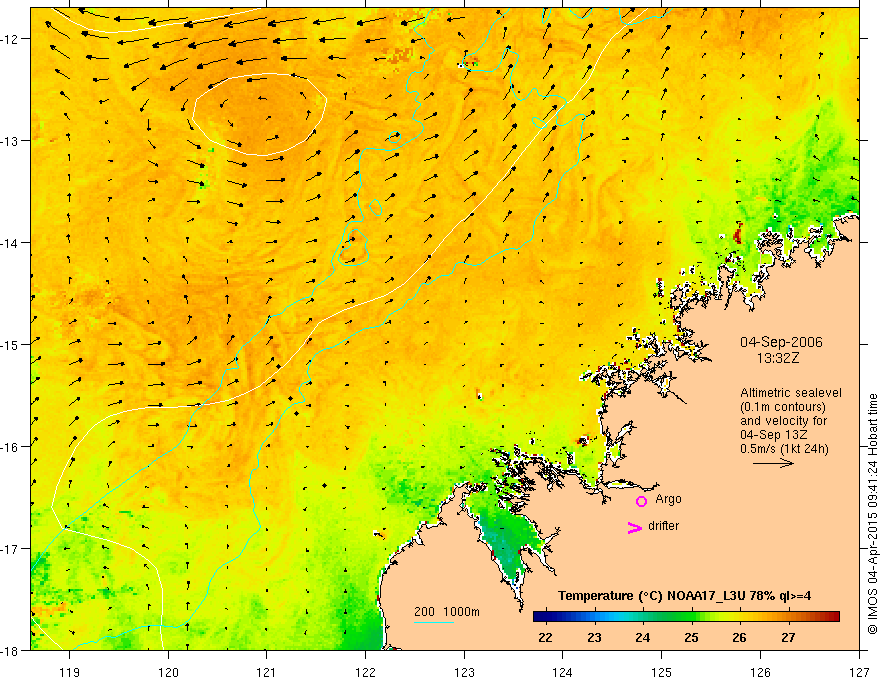Click the longitude axis label '124'
Screen dimensions: 880x680
click(563, 672)
